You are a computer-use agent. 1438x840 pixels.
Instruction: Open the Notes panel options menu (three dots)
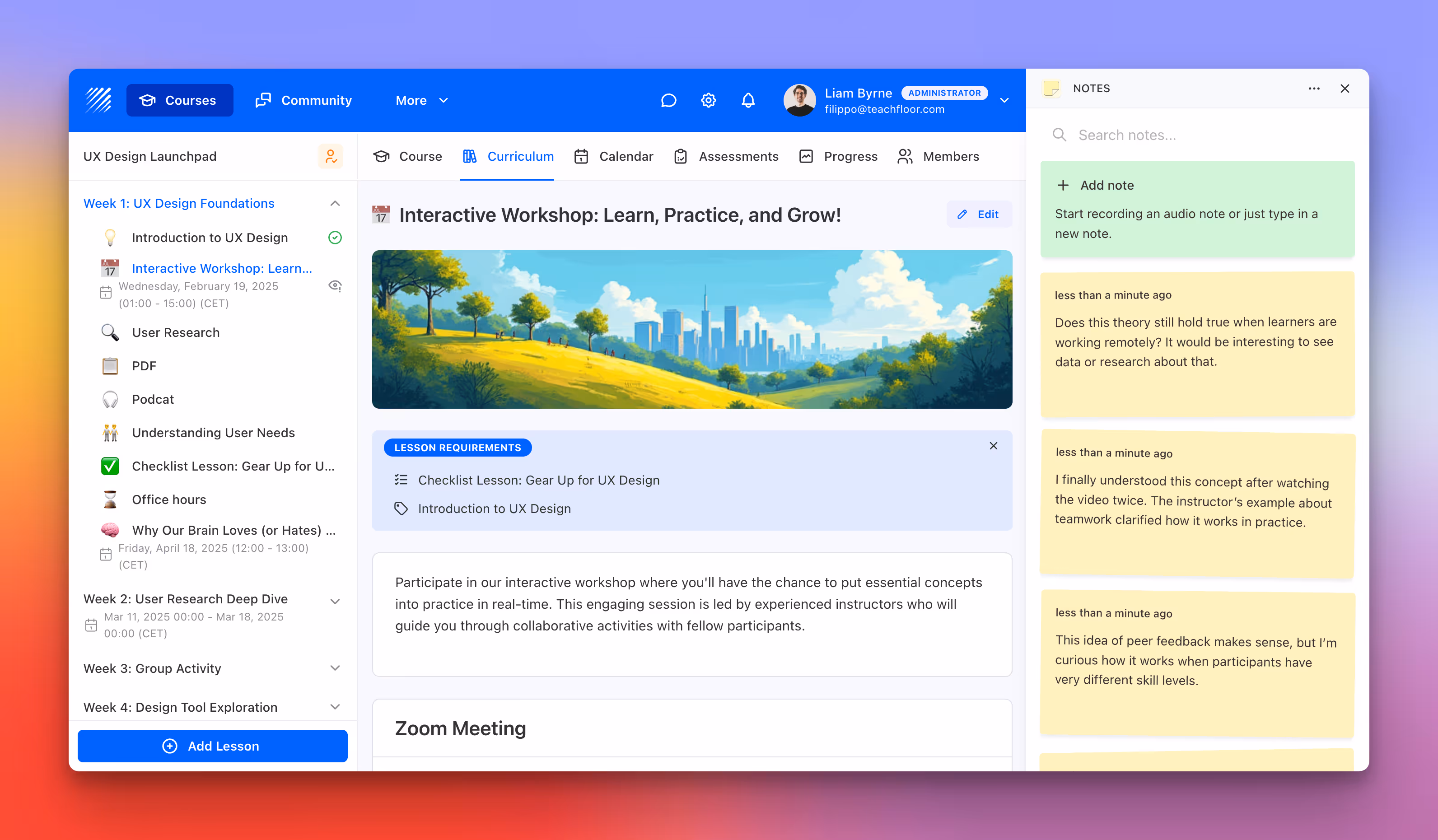[1314, 89]
